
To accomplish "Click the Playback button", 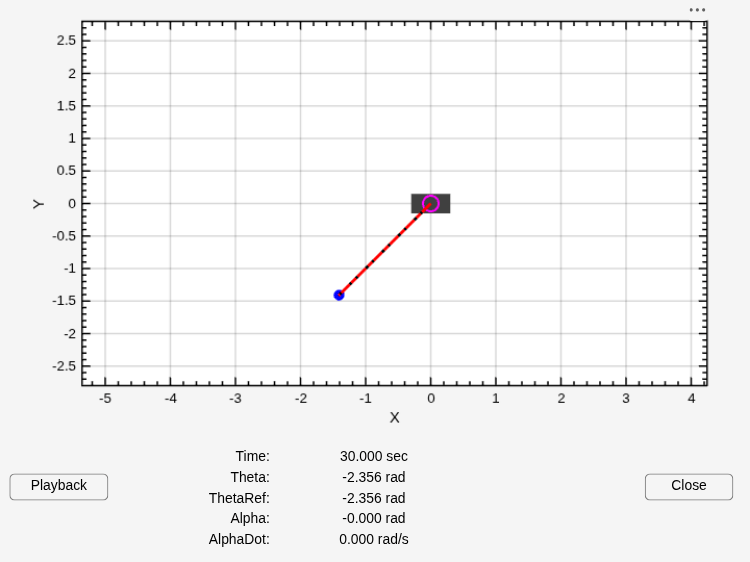I will 59,486.
